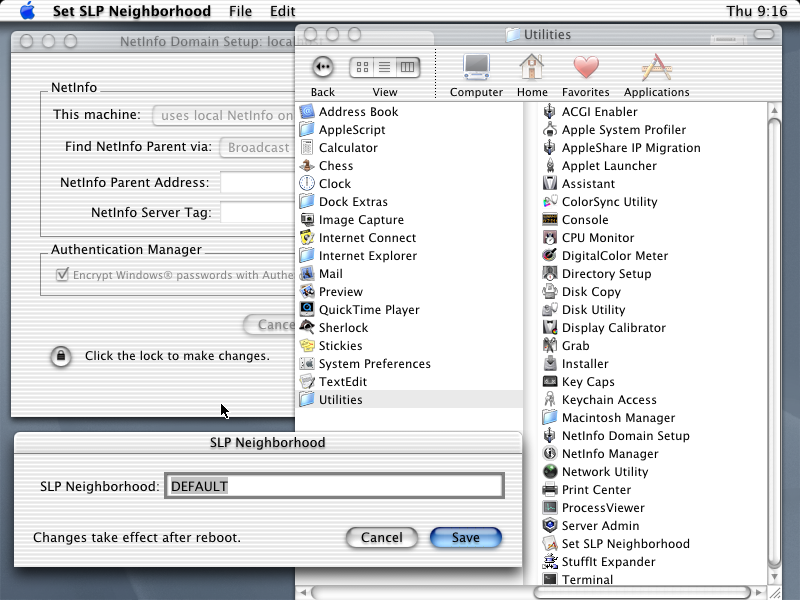Open the Edit menu
This screenshot has width=800, height=600.
coord(283,11)
